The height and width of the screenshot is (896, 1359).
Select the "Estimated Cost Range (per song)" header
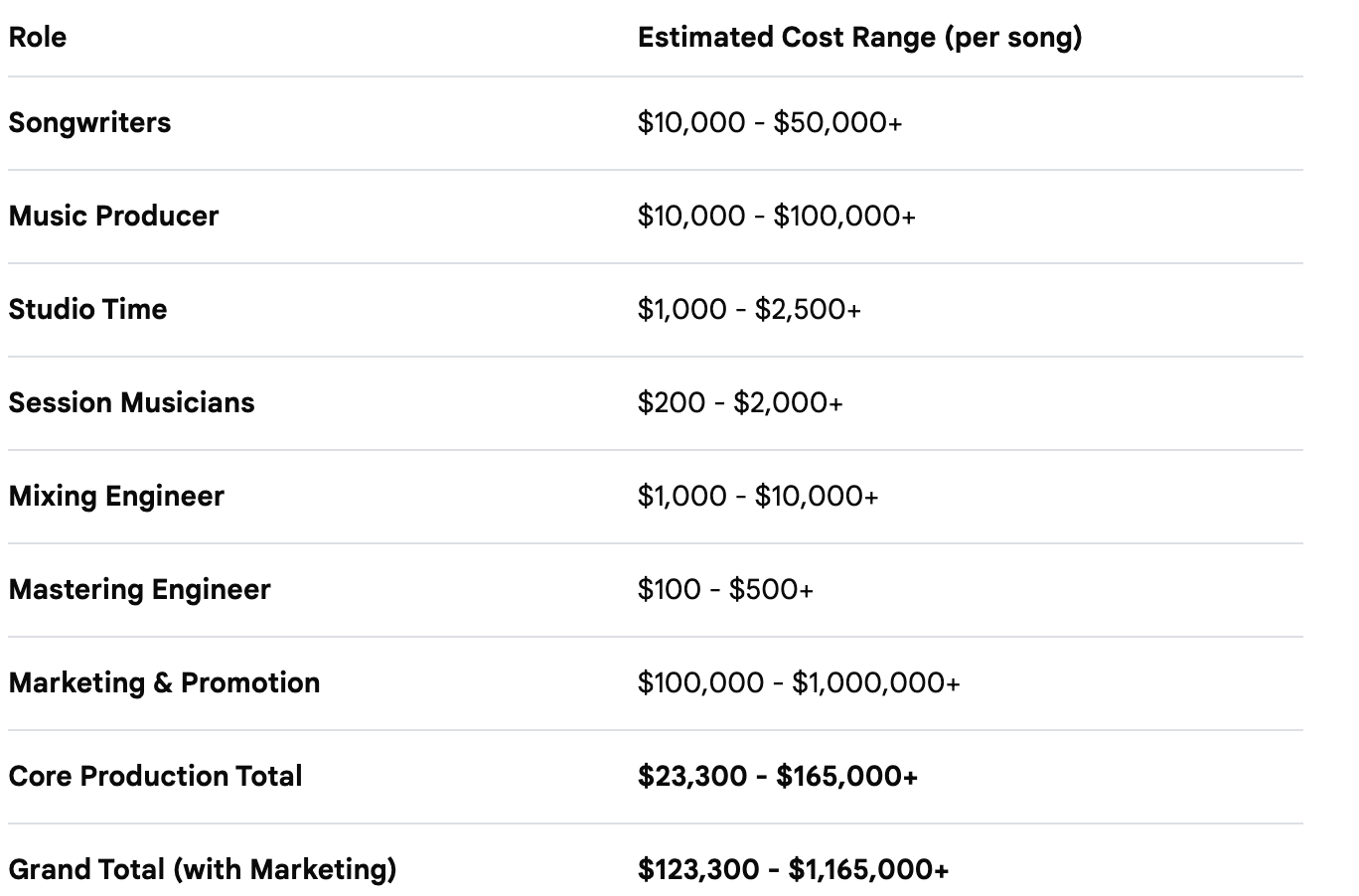tap(859, 38)
